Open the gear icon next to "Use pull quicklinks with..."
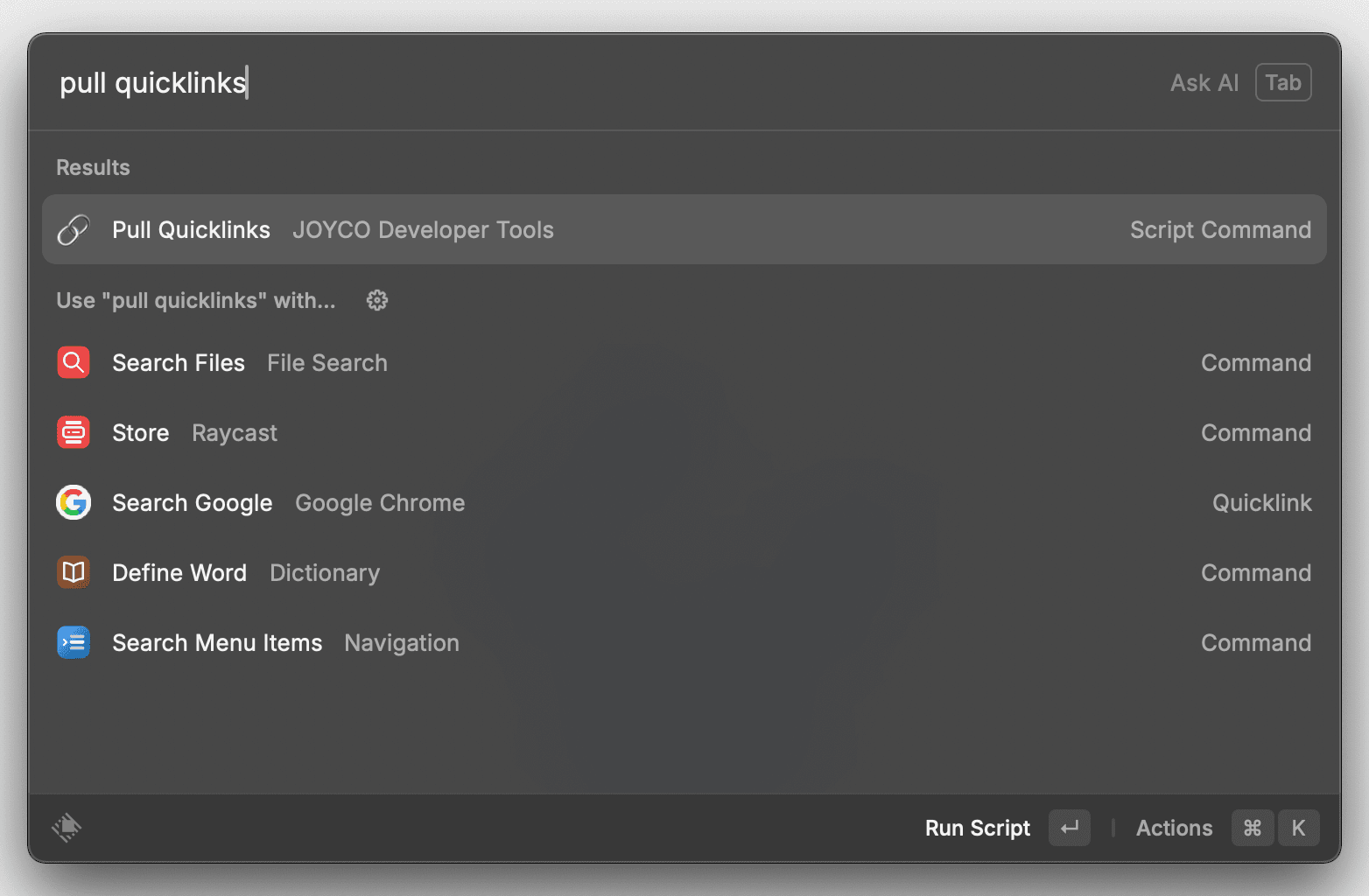Screen dimensions: 1369x896 376,300
